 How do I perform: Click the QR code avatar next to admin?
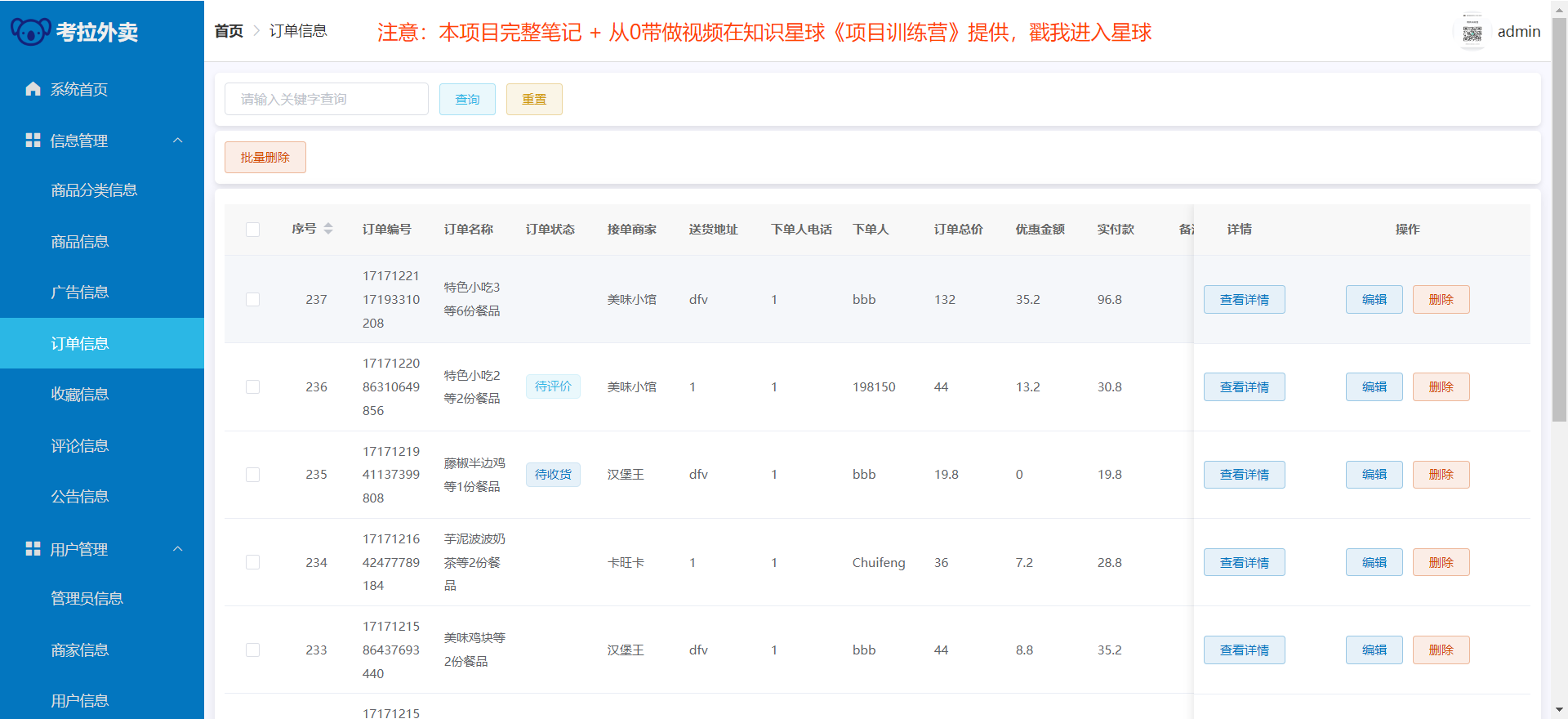[x=1472, y=32]
